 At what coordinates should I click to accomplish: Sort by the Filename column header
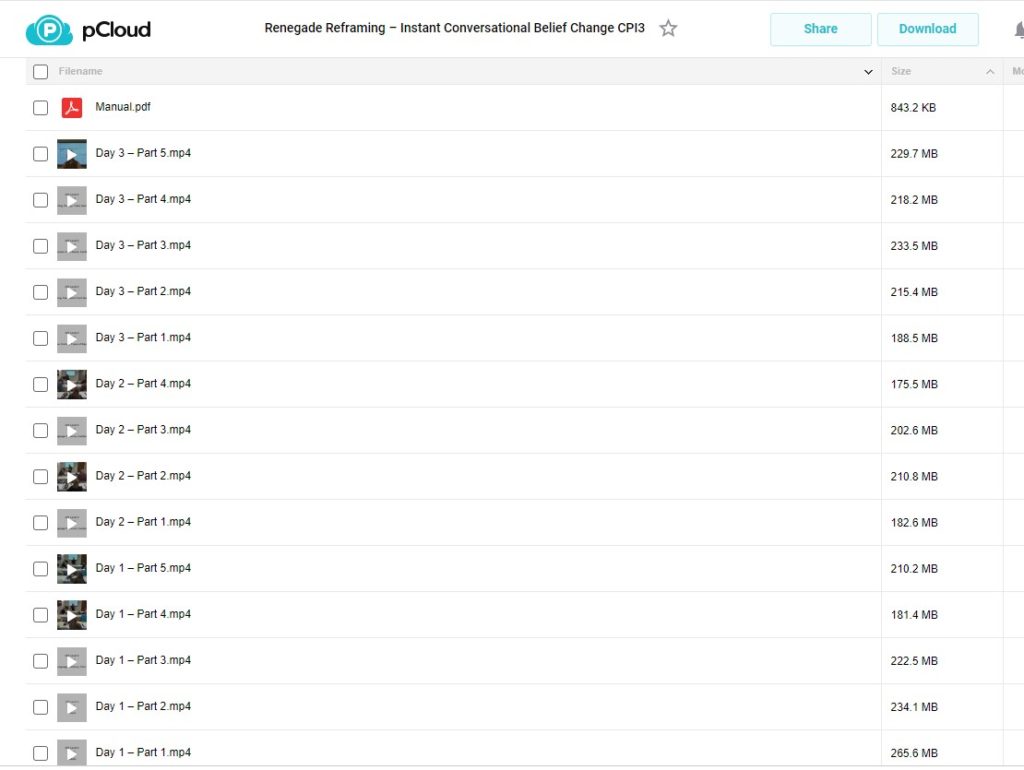(x=81, y=72)
